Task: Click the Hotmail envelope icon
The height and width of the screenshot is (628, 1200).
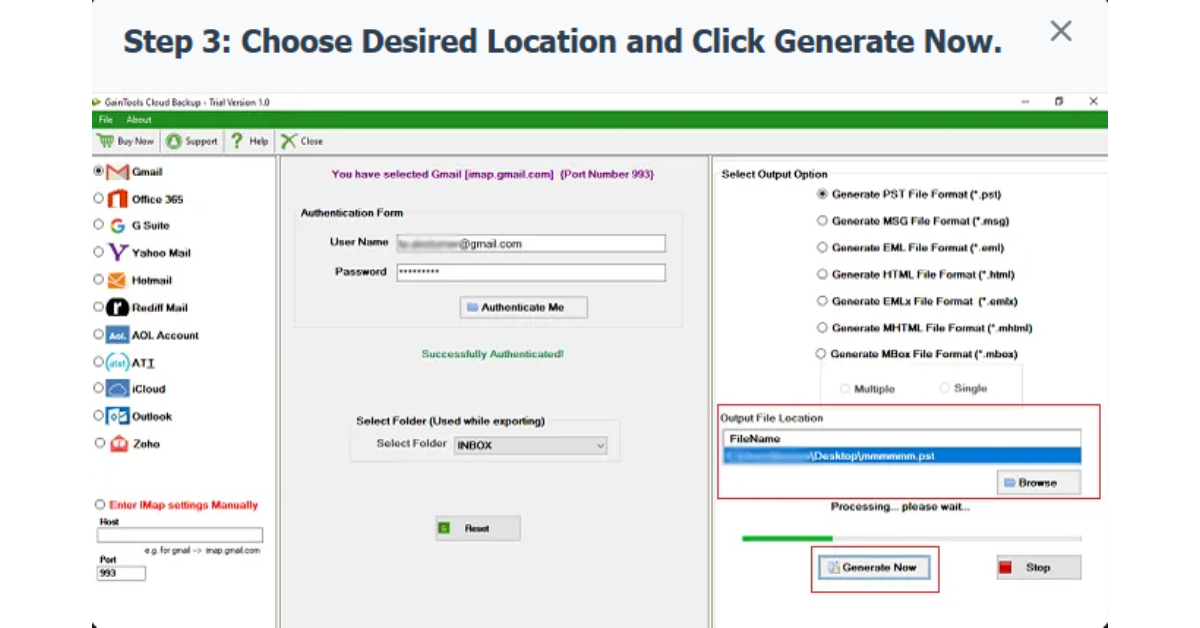Action: (117, 280)
